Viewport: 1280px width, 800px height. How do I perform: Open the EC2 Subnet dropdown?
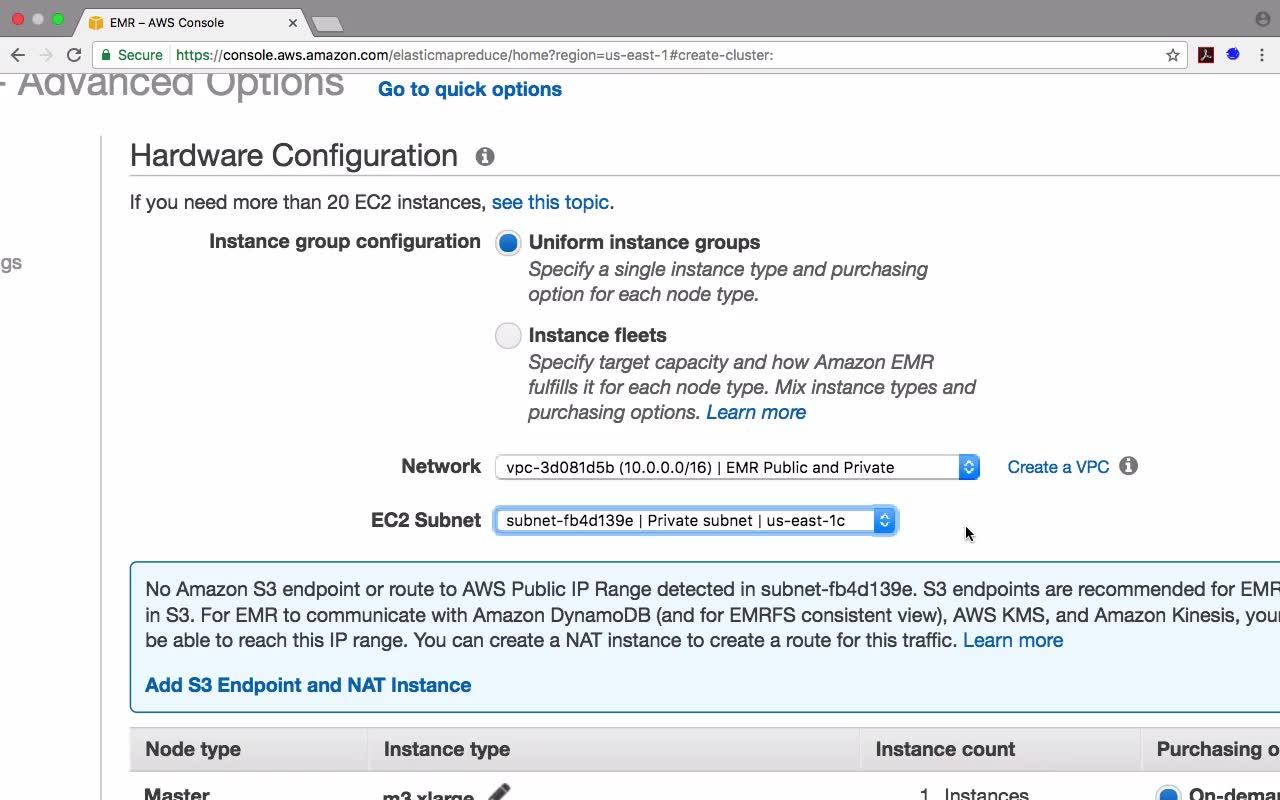(x=695, y=521)
